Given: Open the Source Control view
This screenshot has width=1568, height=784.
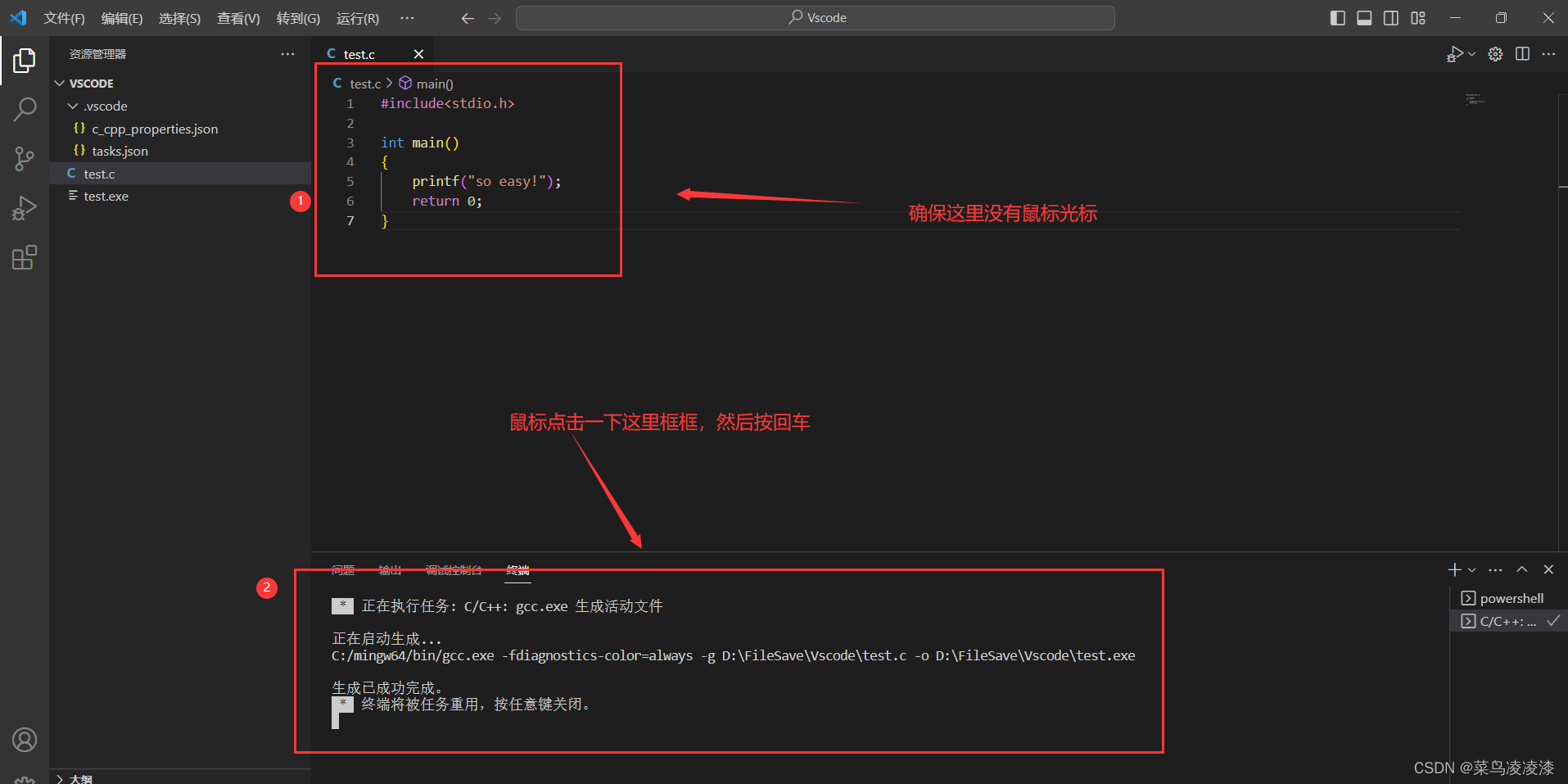Looking at the screenshot, I should click(x=25, y=159).
